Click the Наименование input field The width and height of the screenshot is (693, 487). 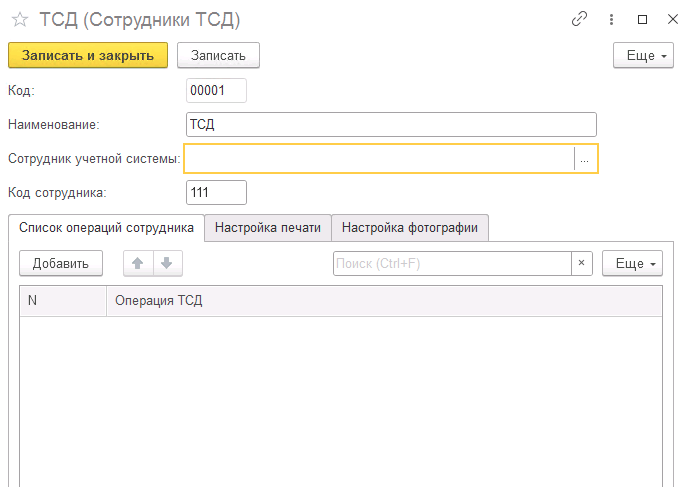391,125
